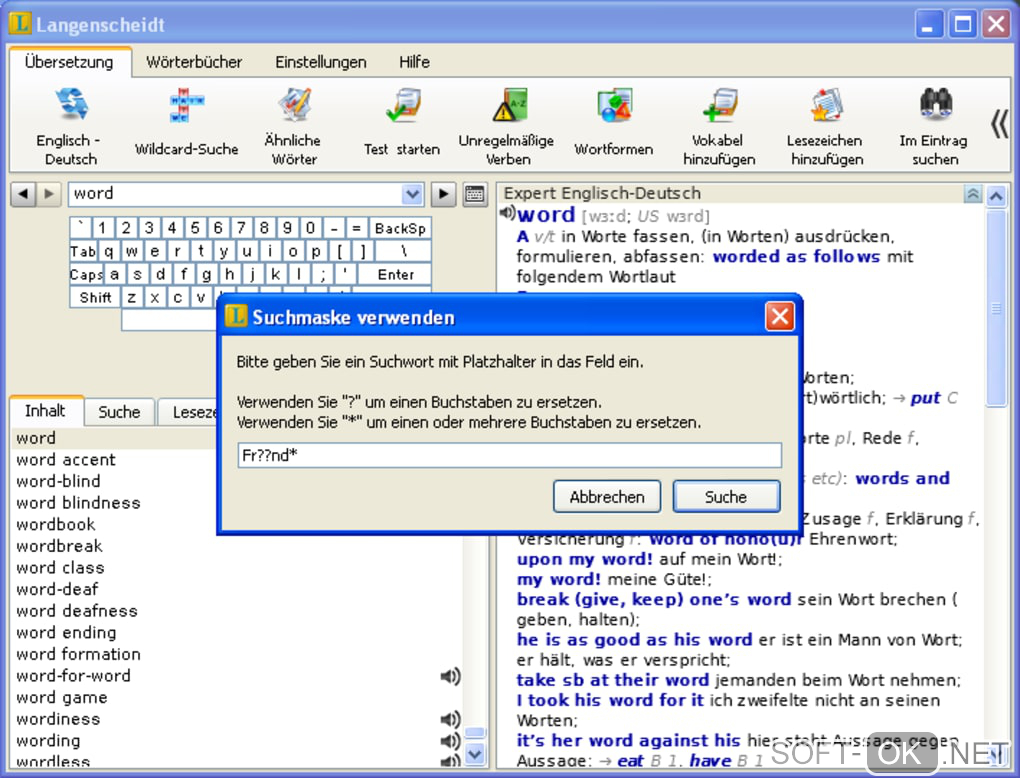Click the search go arrow button

(444, 194)
